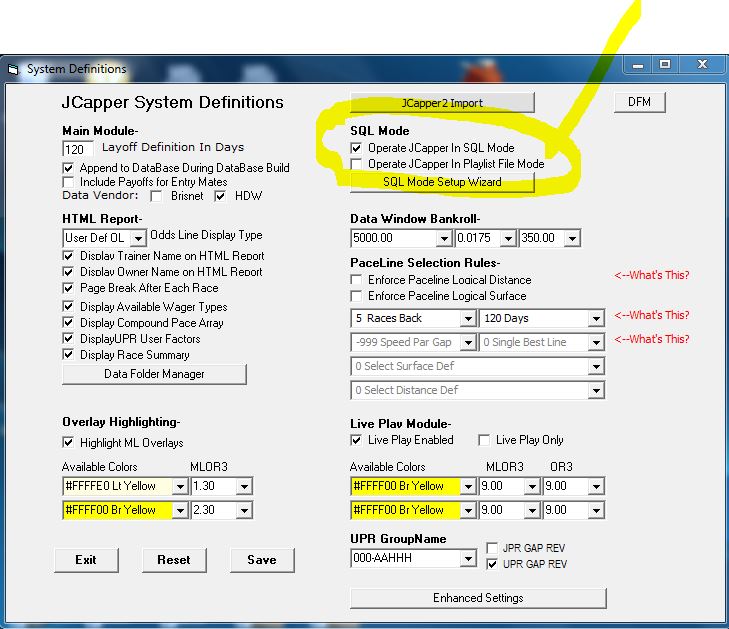The image size is (729, 629).
Task: Open first Live Play OR3 9.00 dropdown
Action: coord(596,487)
